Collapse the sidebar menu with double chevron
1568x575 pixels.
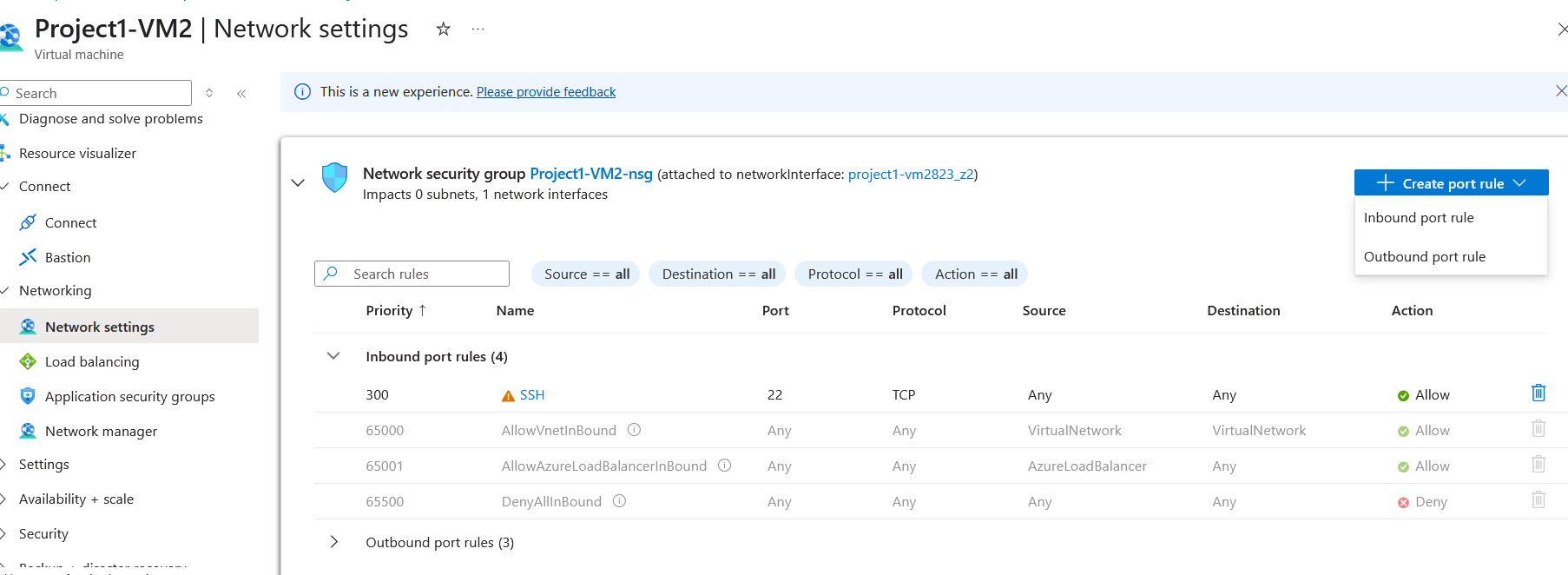click(241, 93)
